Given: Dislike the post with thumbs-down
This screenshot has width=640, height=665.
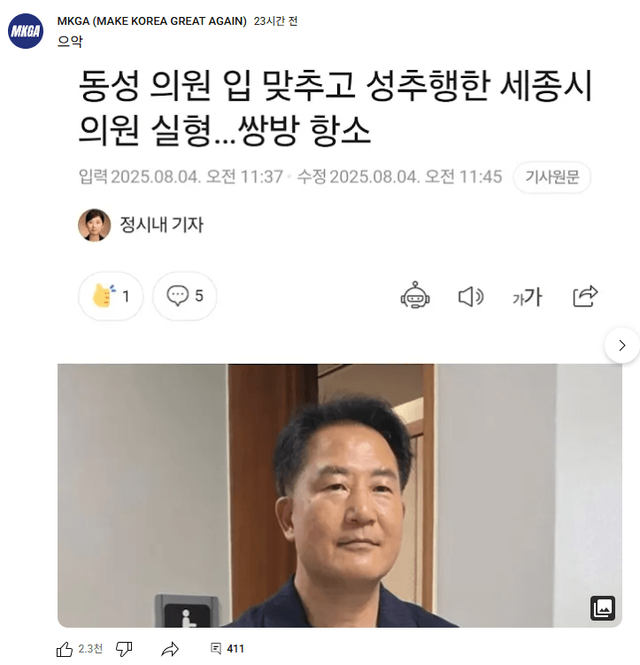Looking at the screenshot, I should (x=124, y=649).
